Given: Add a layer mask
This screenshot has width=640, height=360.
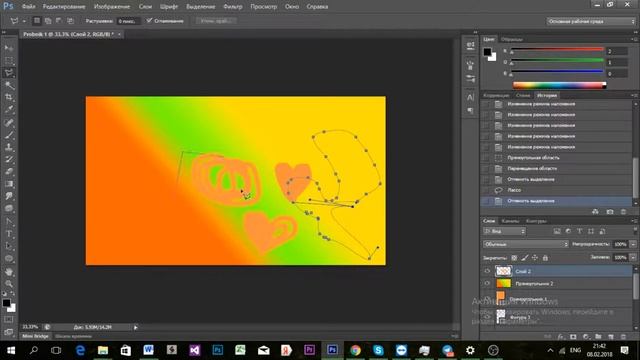Looking at the screenshot, I should 573,337.
